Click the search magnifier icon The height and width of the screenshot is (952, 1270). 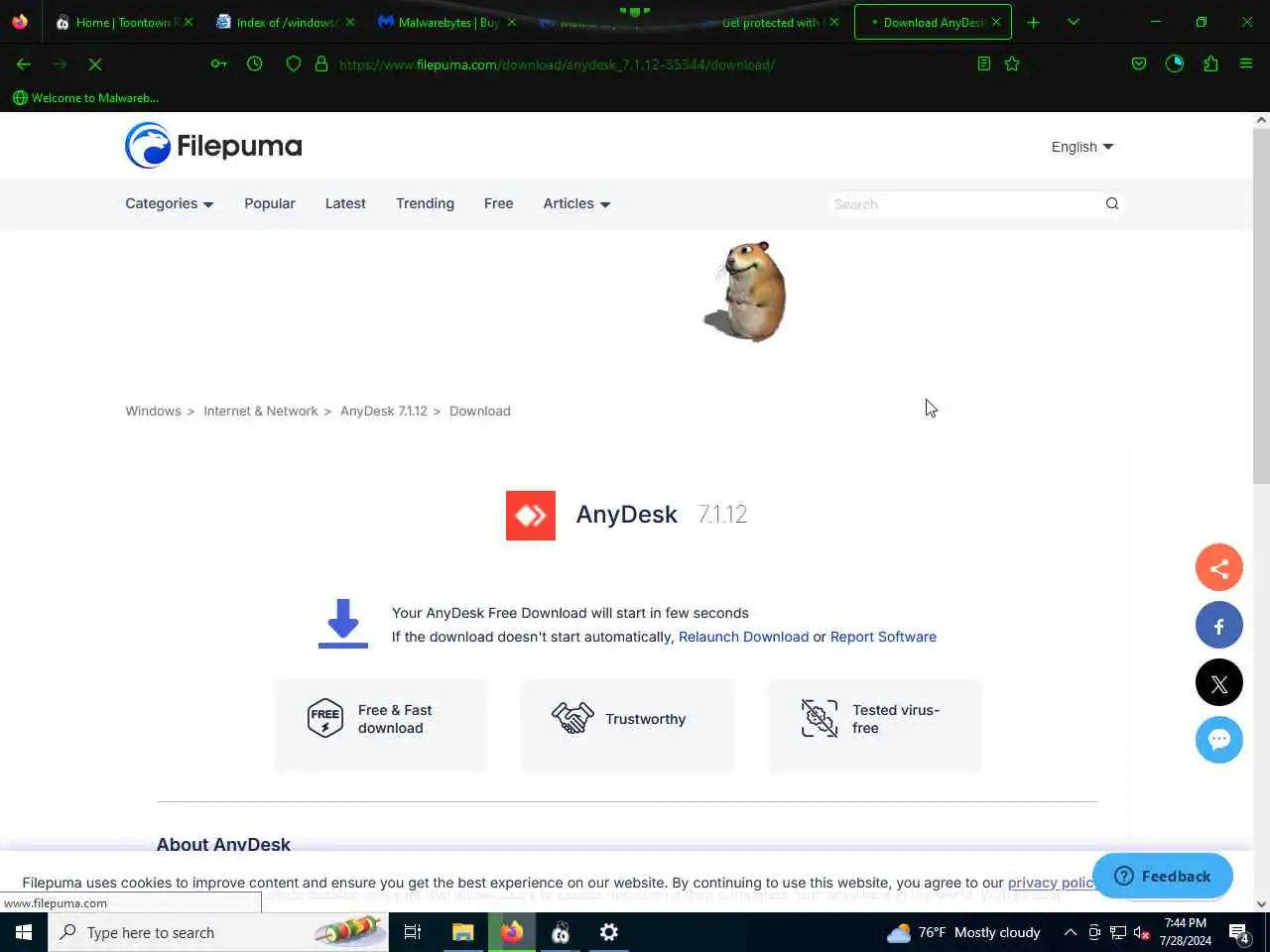point(1112,203)
